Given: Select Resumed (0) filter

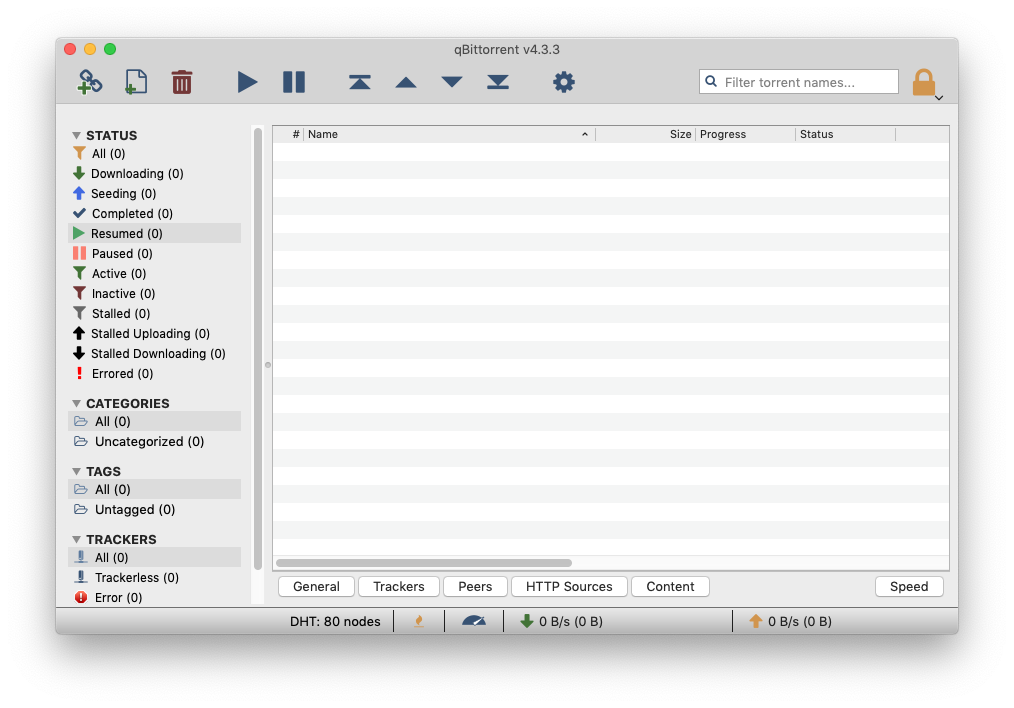Looking at the screenshot, I should pos(154,233).
